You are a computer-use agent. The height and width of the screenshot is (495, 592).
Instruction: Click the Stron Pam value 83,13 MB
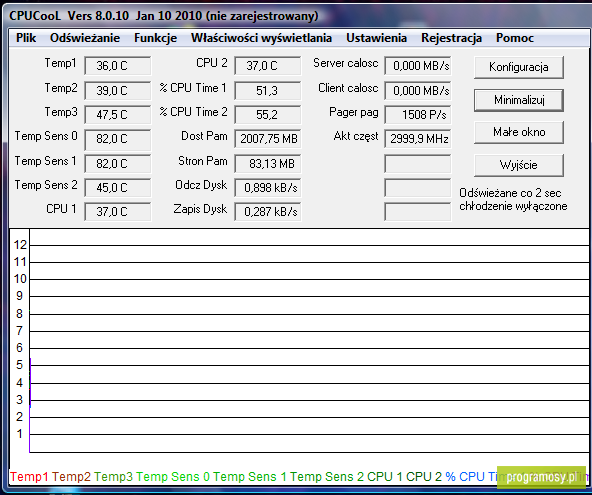[268, 163]
